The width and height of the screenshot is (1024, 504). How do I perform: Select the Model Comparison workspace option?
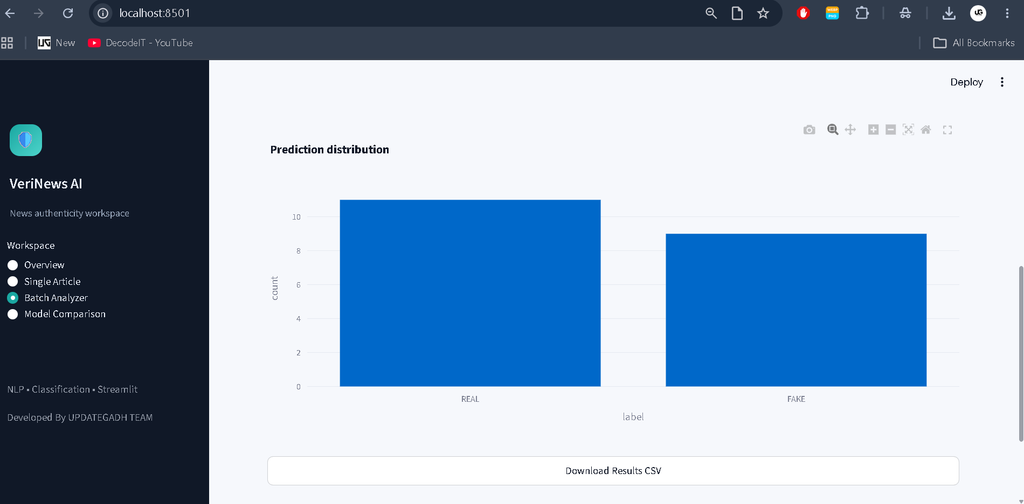(x=56, y=314)
